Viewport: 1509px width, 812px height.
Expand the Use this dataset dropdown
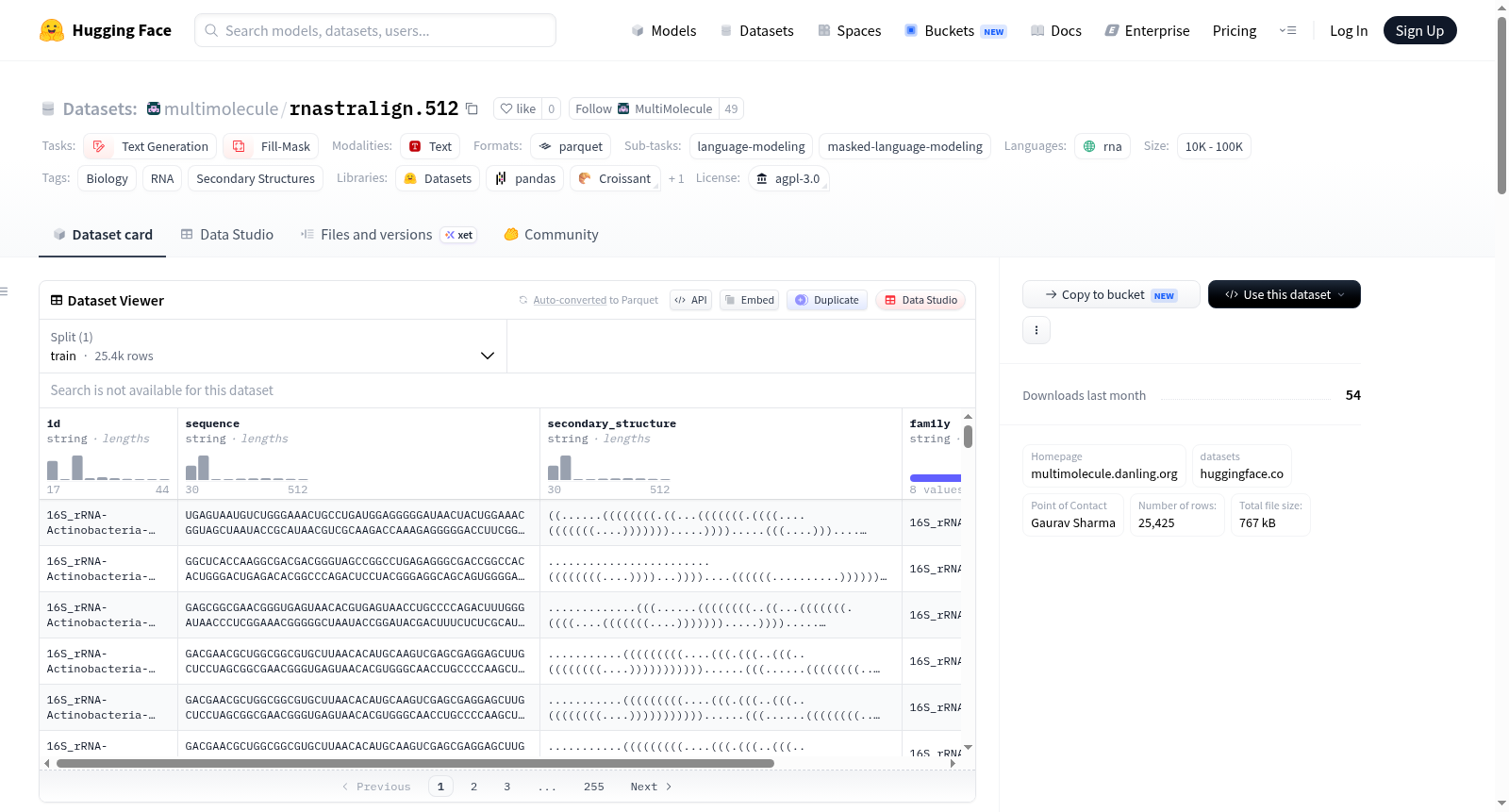pyautogui.click(x=1285, y=294)
